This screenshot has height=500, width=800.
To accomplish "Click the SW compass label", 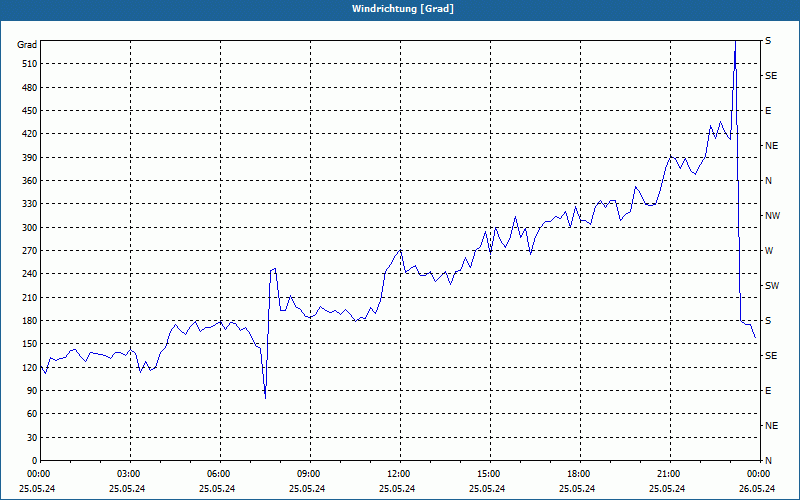I will tap(772, 286).
